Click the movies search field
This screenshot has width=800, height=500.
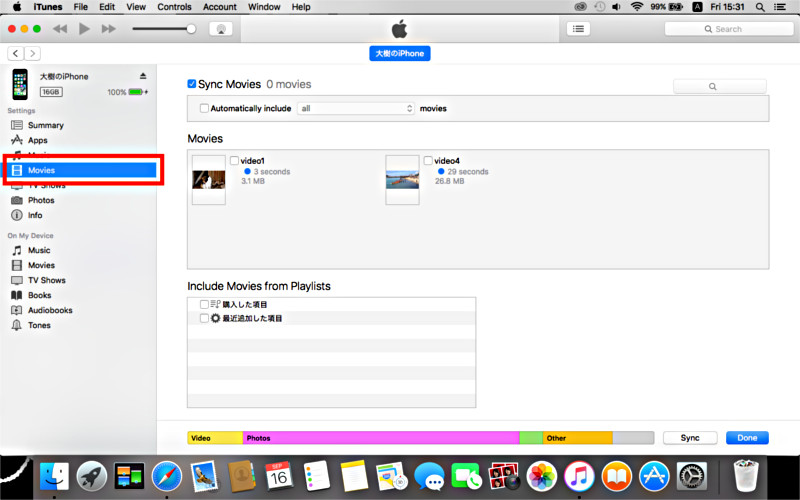[x=719, y=87]
